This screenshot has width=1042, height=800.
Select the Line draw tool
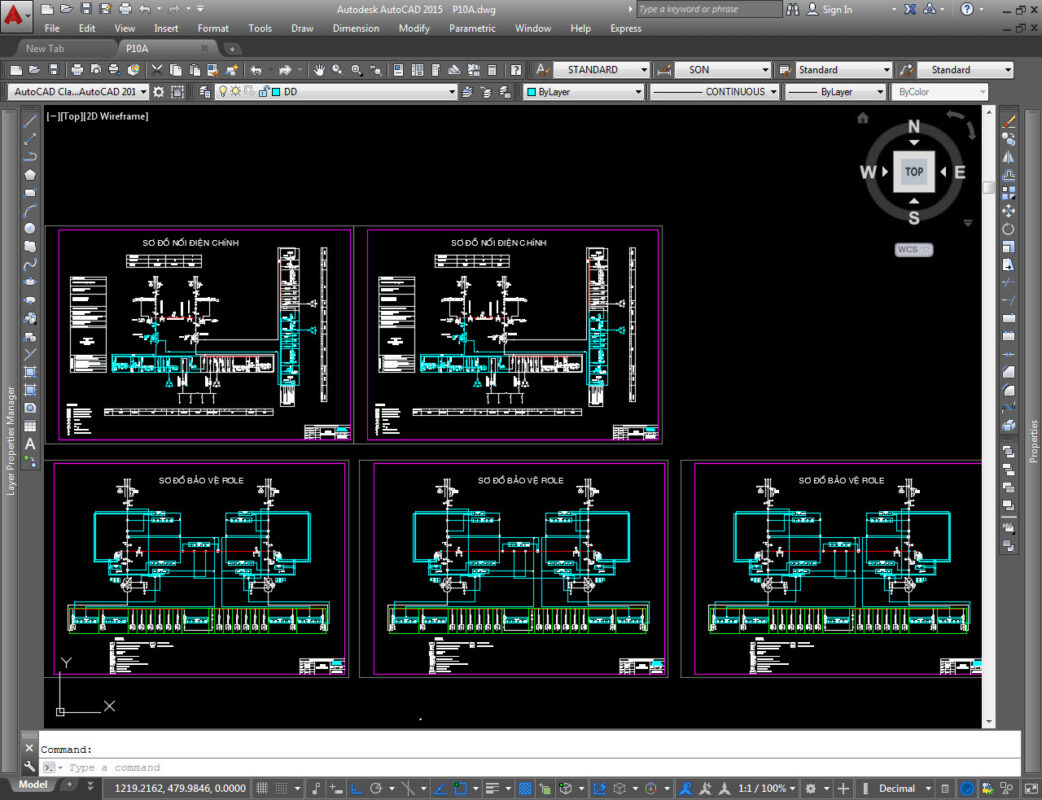click(x=30, y=120)
